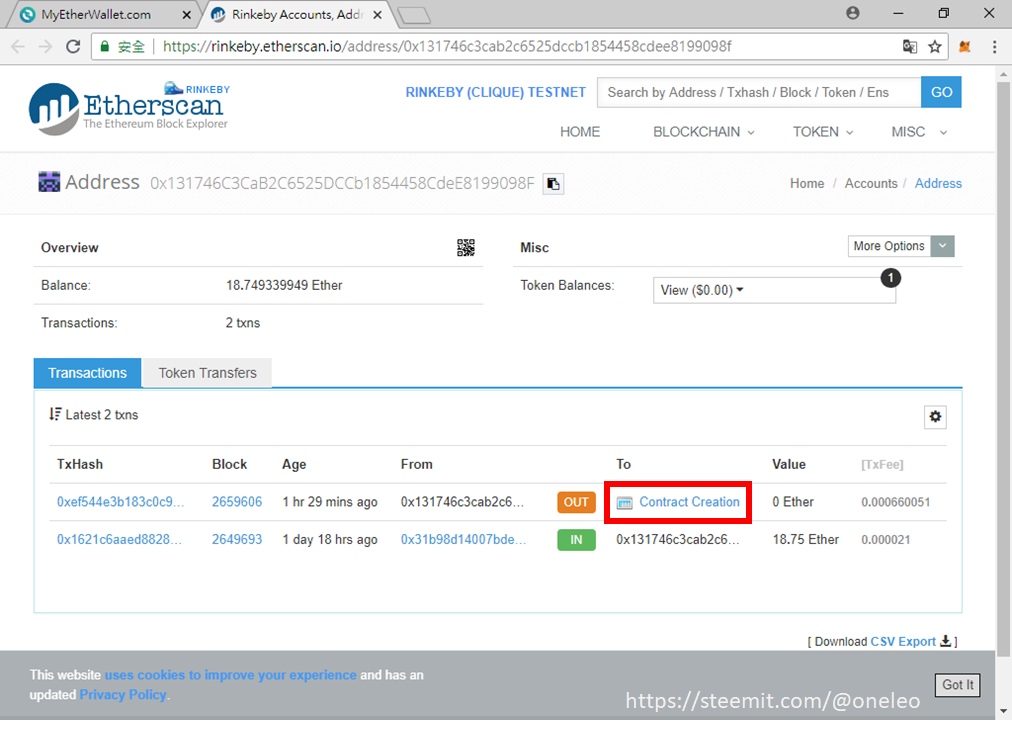Open transaction 0xef544e3b183c0c9...

pyautogui.click(x=120, y=502)
